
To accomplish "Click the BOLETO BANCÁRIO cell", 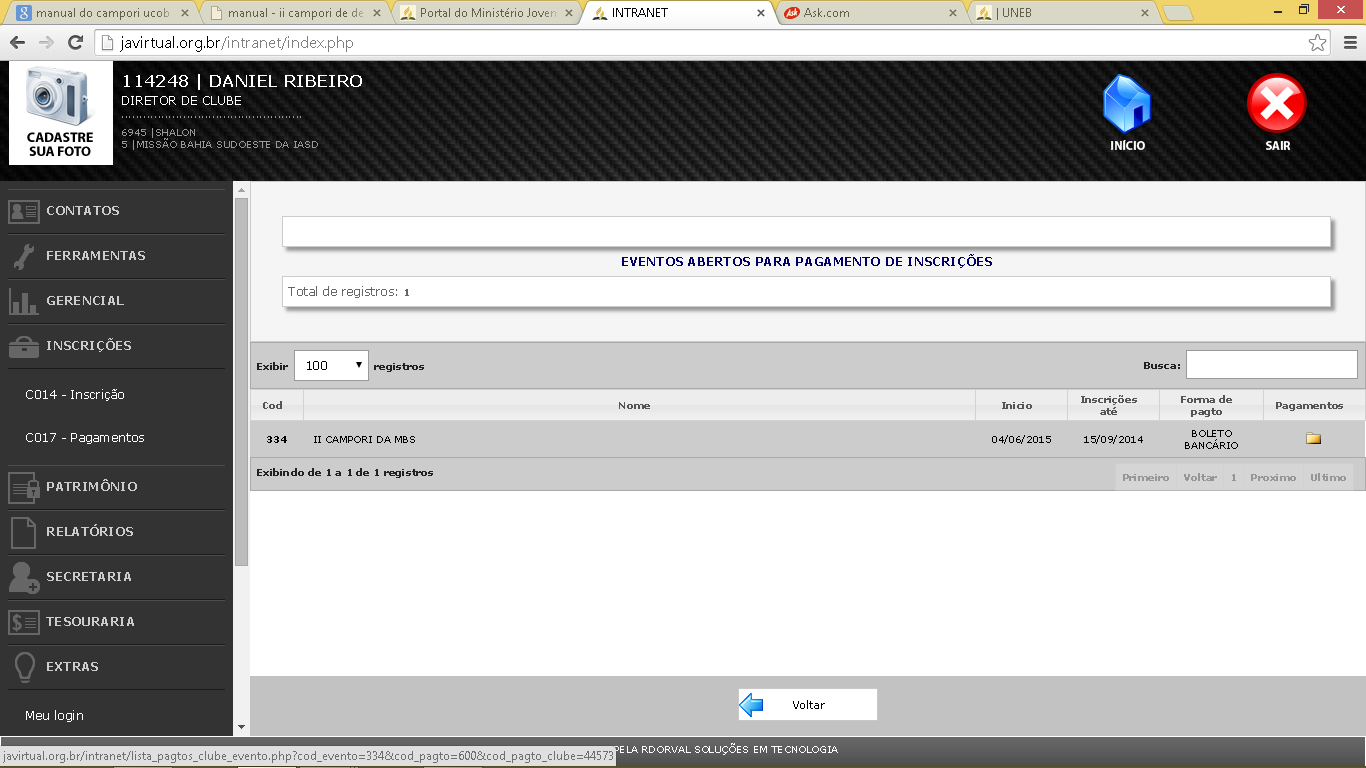I will (x=1211, y=439).
